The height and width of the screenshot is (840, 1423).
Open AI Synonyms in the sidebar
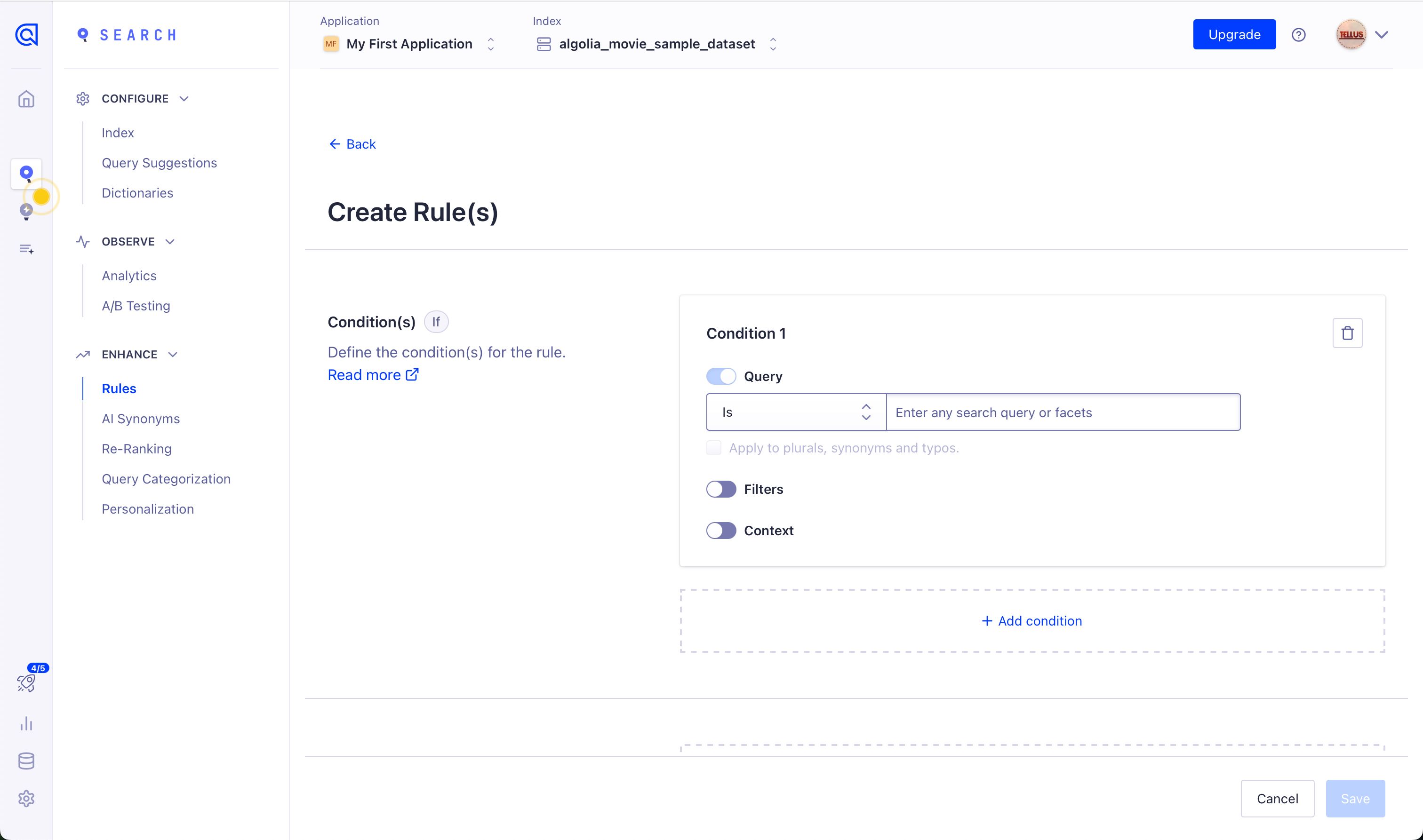point(140,419)
